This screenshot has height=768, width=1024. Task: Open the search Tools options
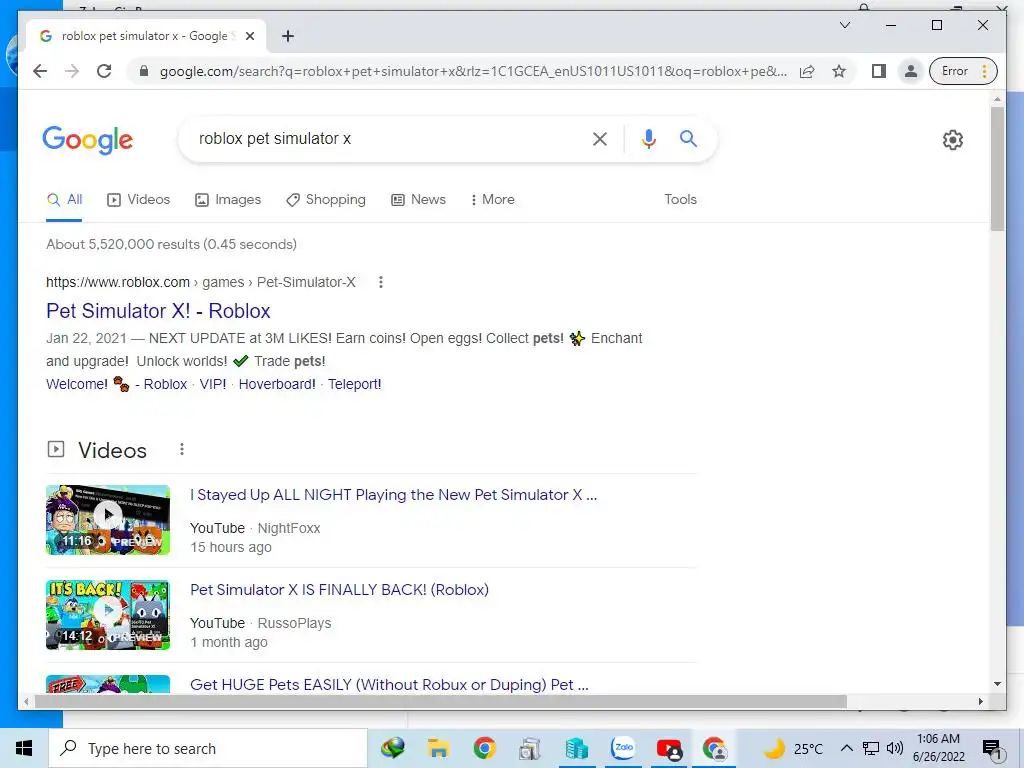tap(680, 200)
